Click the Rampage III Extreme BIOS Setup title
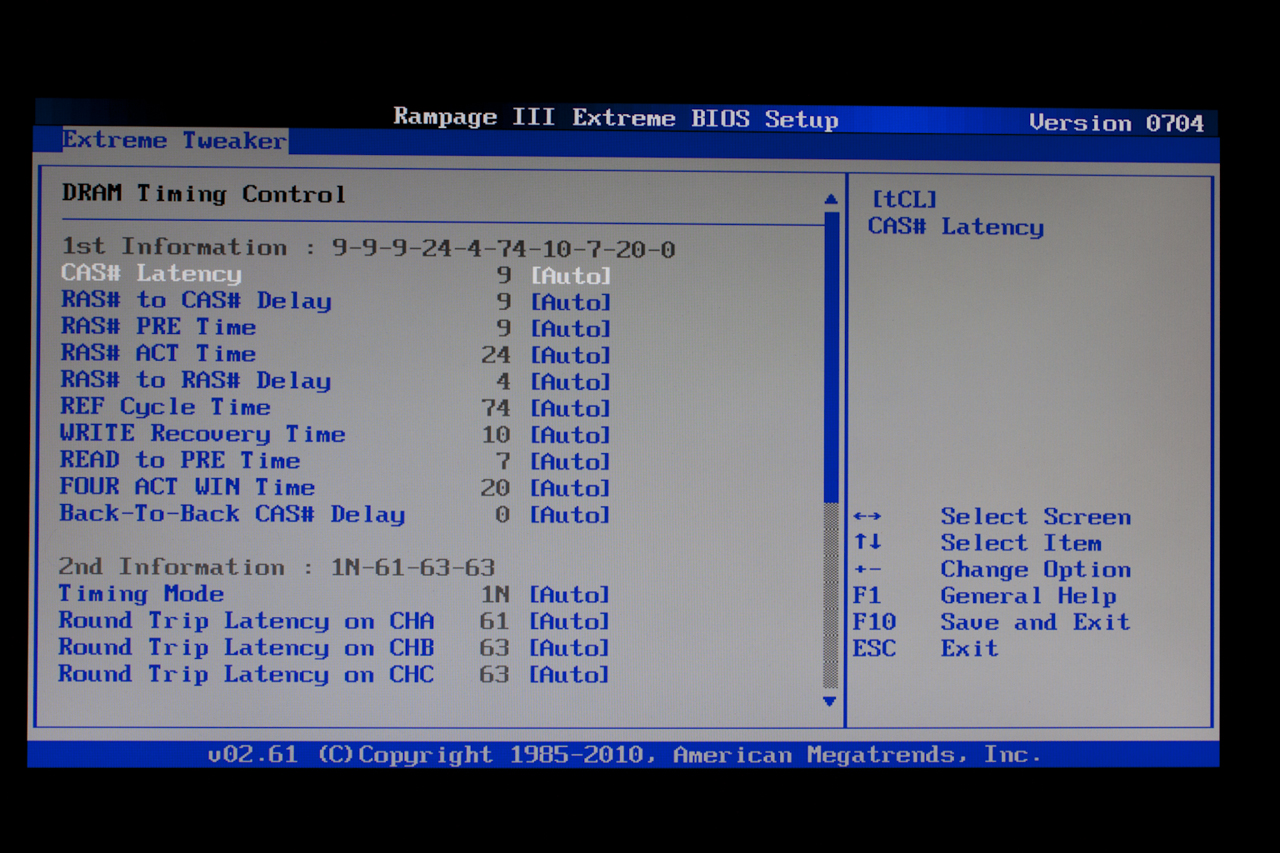1280x853 pixels. tap(616, 118)
